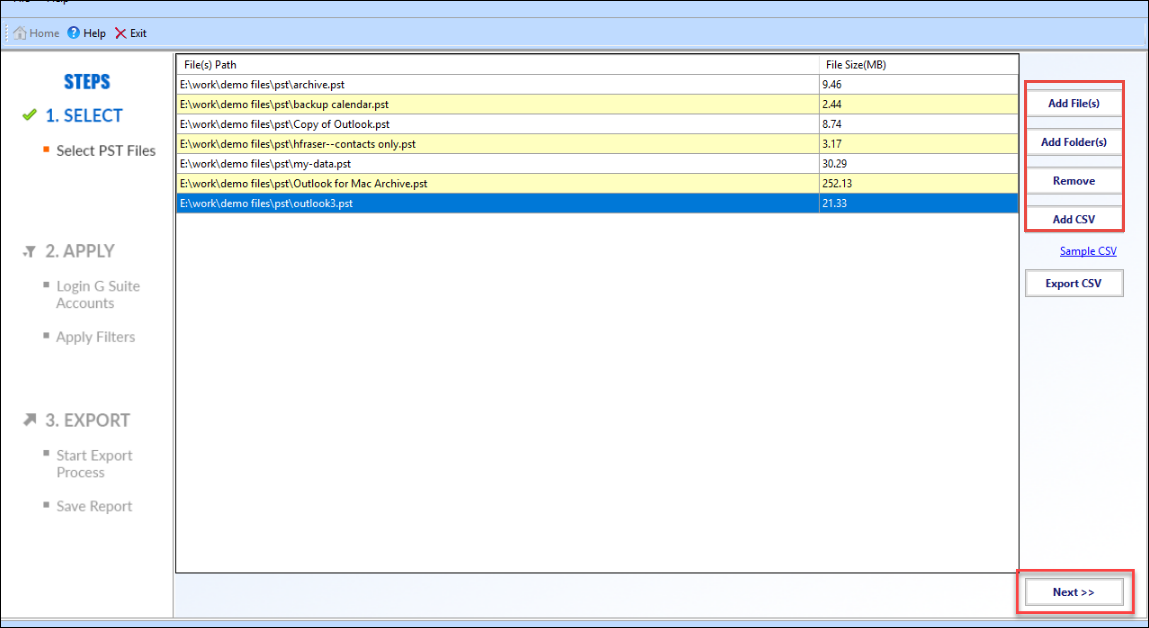This screenshot has width=1149, height=628.
Task: Open the Home toolbar item
Action: (37, 33)
